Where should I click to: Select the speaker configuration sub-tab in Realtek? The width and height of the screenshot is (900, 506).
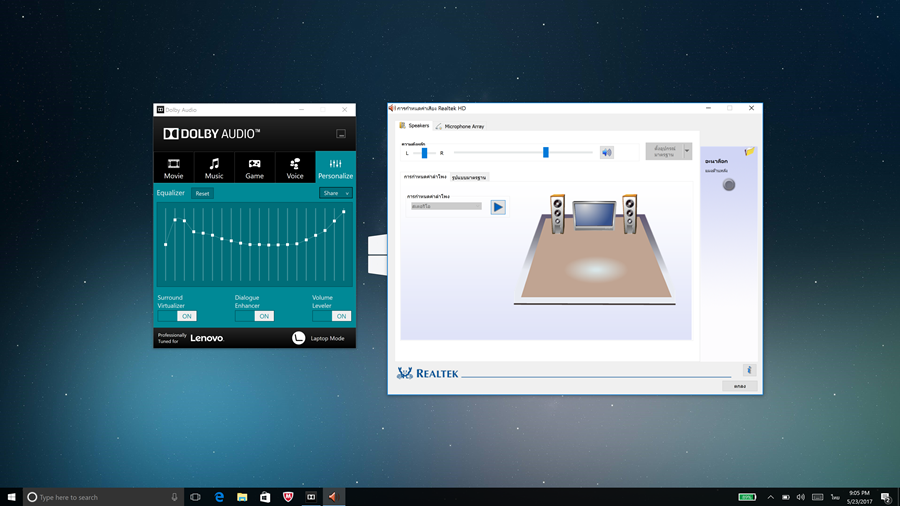pyautogui.click(x=425, y=177)
